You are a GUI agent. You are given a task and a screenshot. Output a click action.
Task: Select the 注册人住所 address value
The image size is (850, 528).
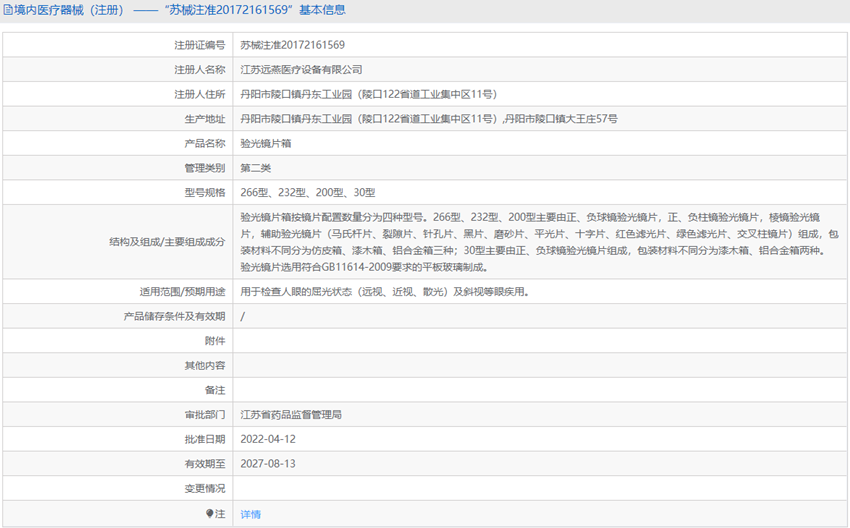point(369,94)
